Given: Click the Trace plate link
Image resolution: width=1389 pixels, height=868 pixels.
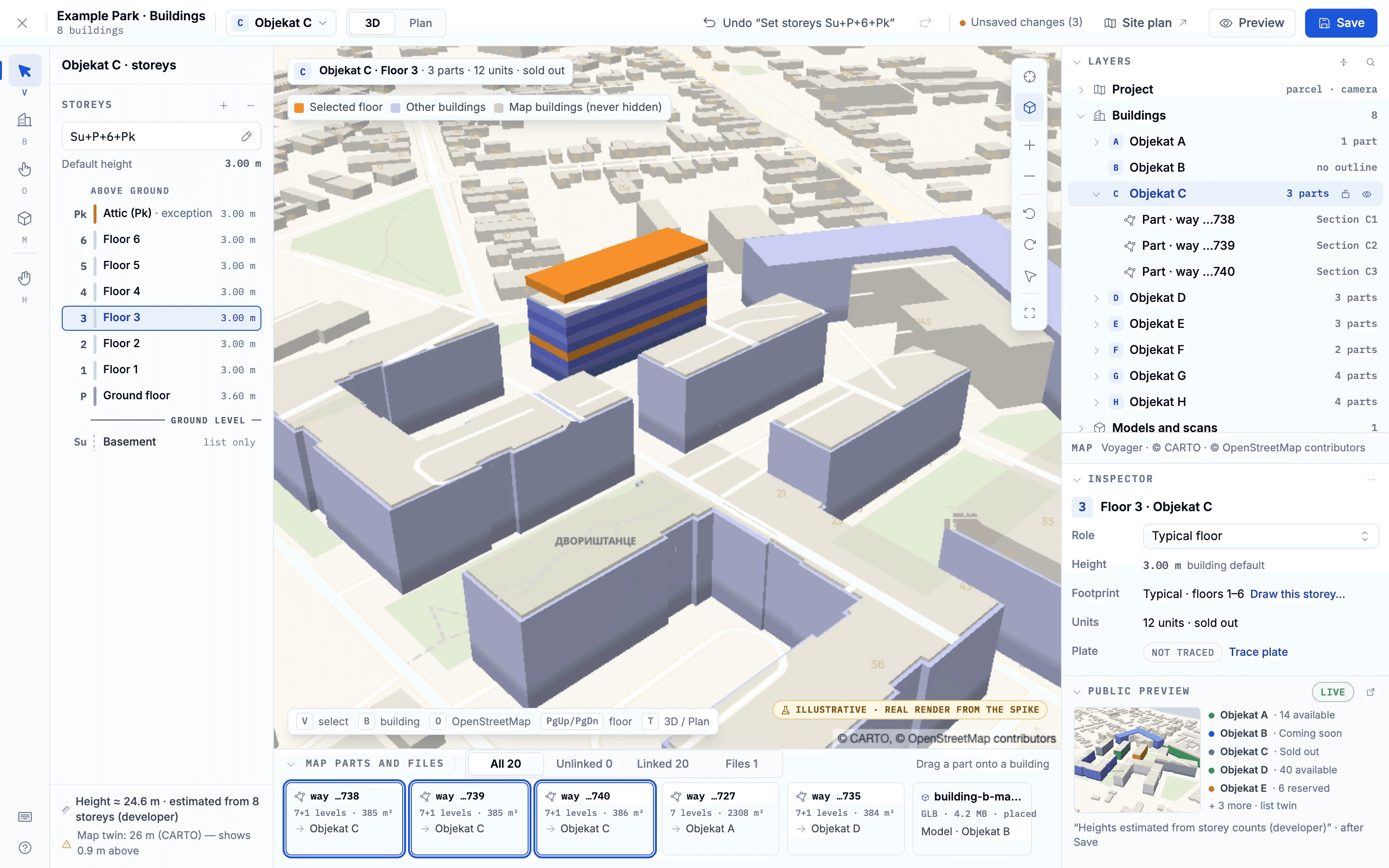Looking at the screenshot, I should 1257,652.
